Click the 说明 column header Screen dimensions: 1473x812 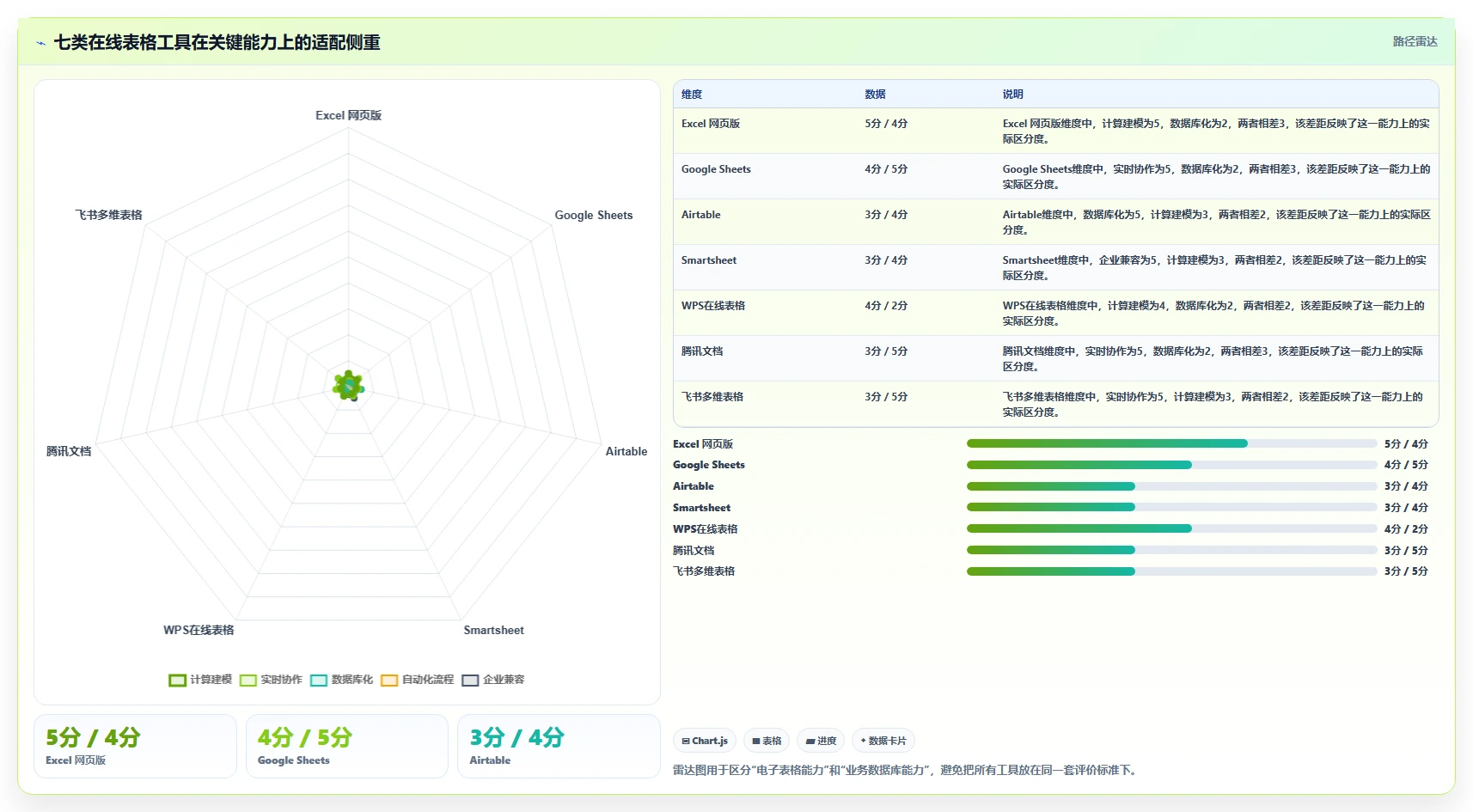click(1012, 95)
